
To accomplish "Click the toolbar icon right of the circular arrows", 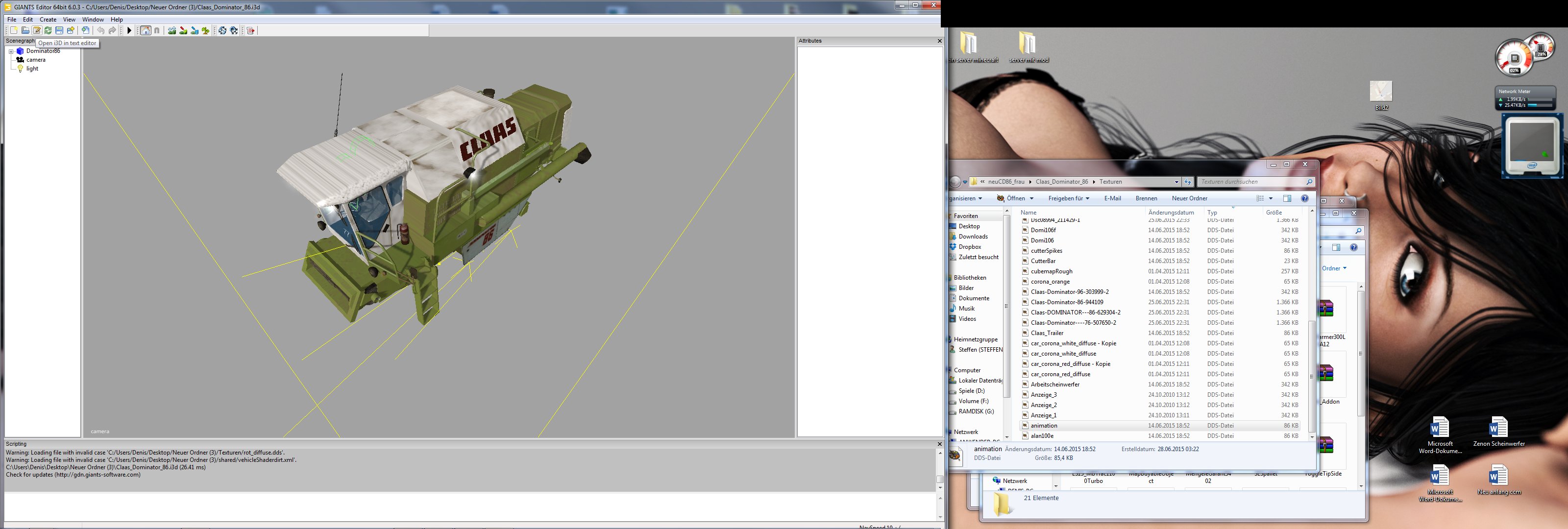I will (x=234, y=30).
